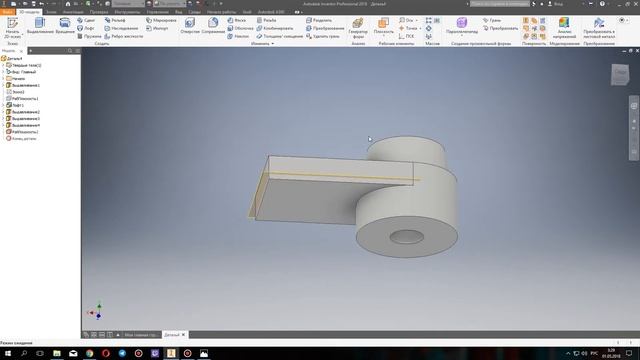640x360 pixels.
Task: Expand the Лофт1 feature node
Action: [3, 105]
